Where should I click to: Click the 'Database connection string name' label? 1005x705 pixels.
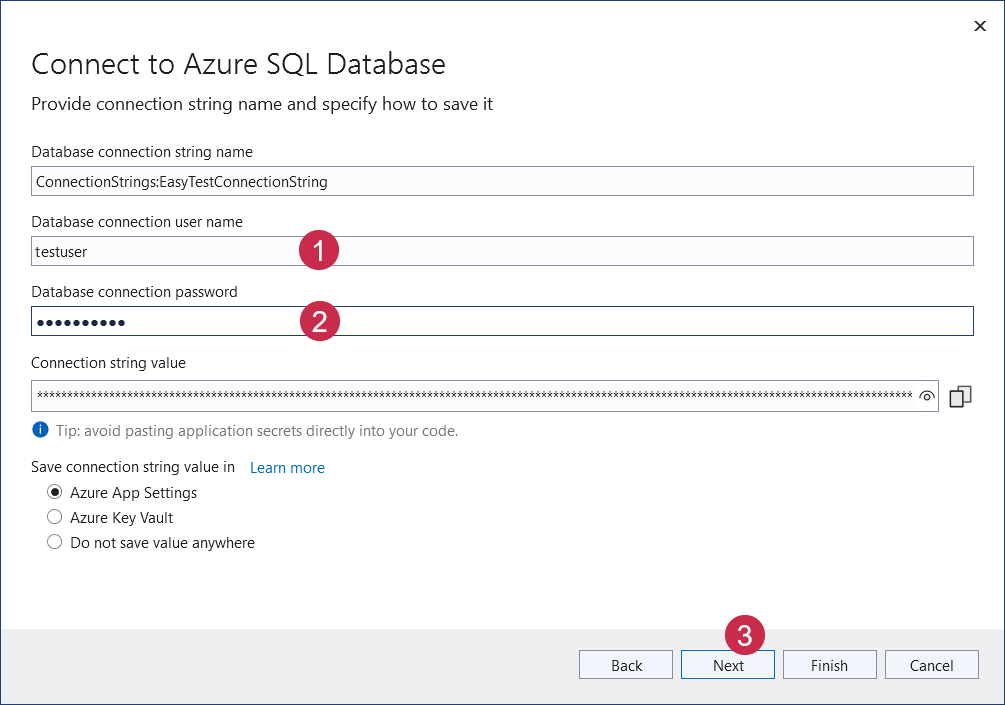(x=142, y=152)
